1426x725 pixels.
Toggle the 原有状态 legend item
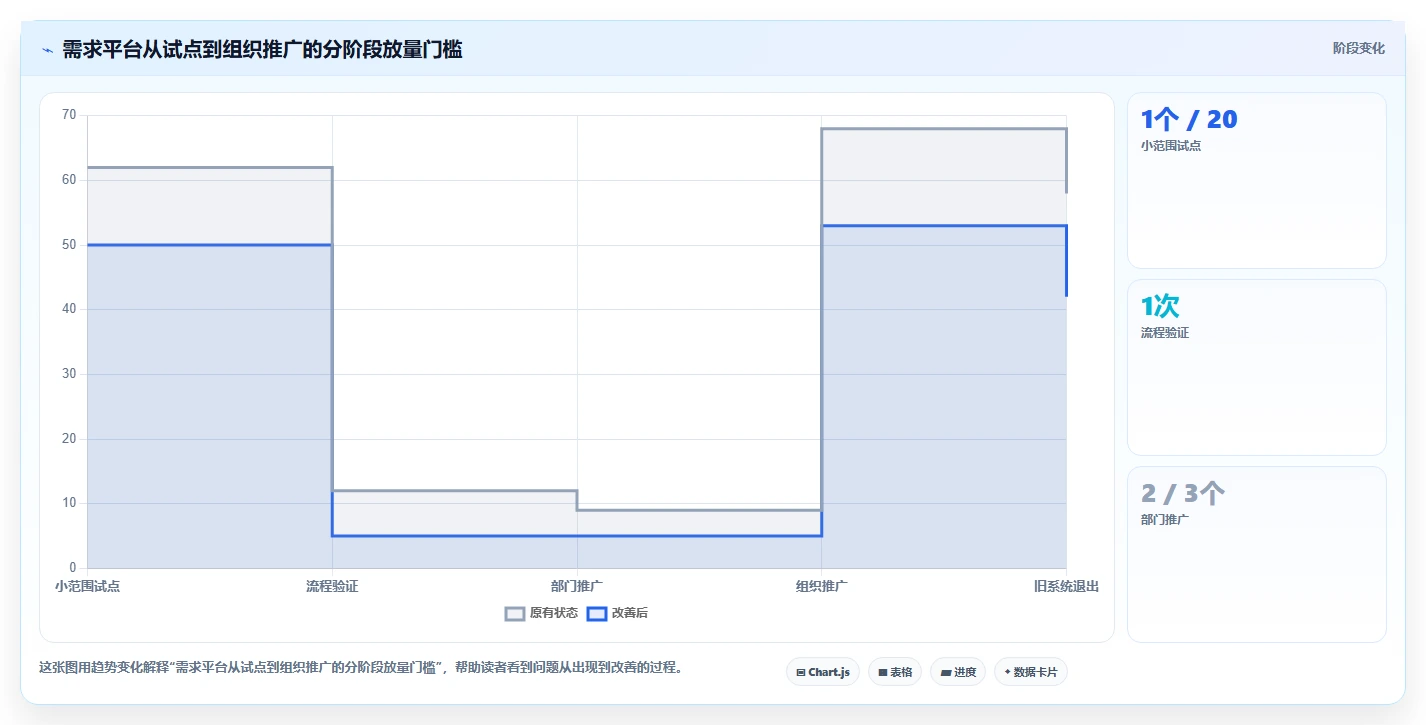[x=541, y=613]
